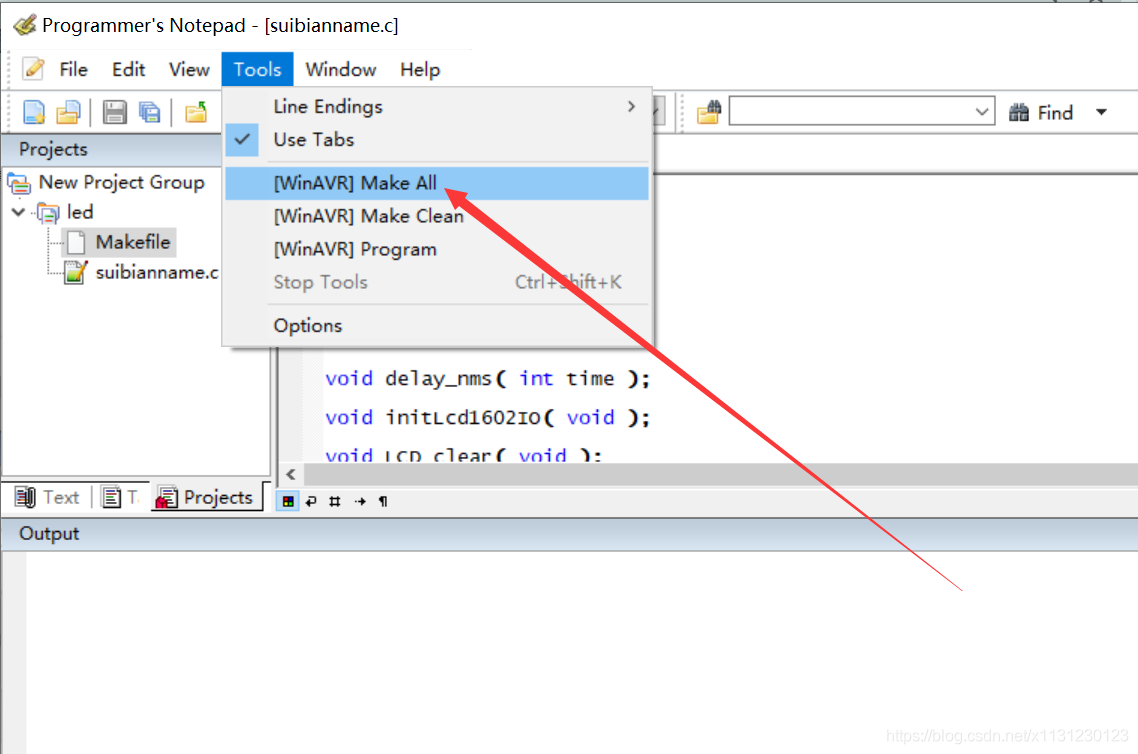Click the Projects panel title
The height and width of the screenshot is (754, 1138).
click(53, 149)
